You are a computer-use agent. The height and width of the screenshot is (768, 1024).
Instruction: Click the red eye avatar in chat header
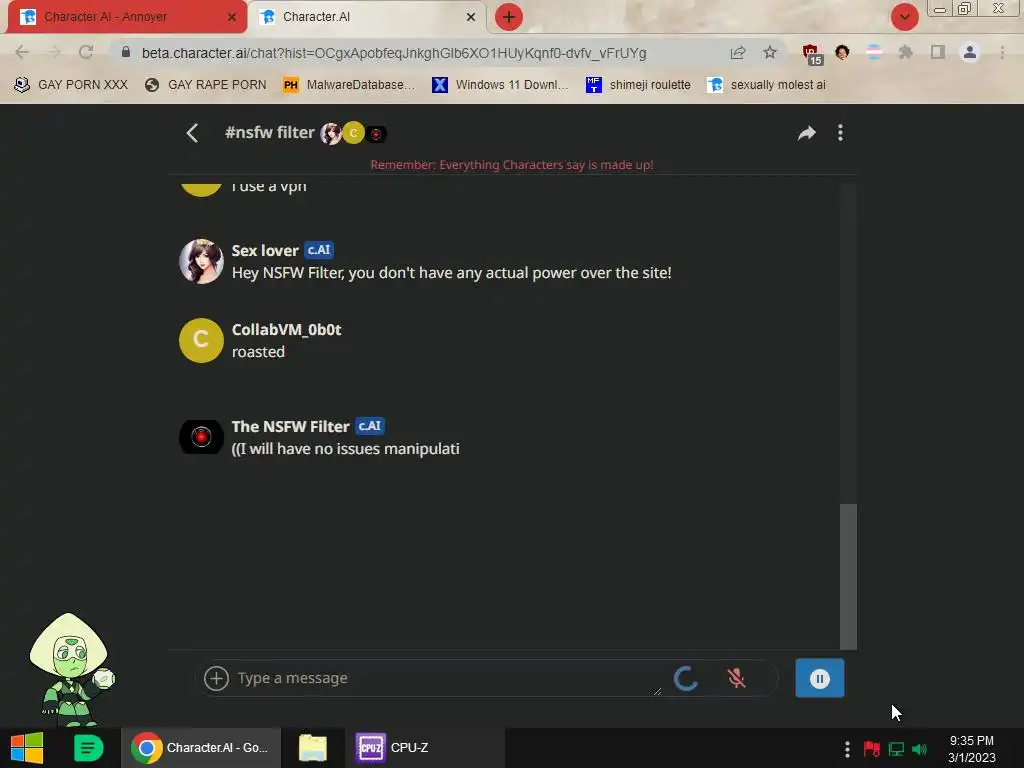376,134
